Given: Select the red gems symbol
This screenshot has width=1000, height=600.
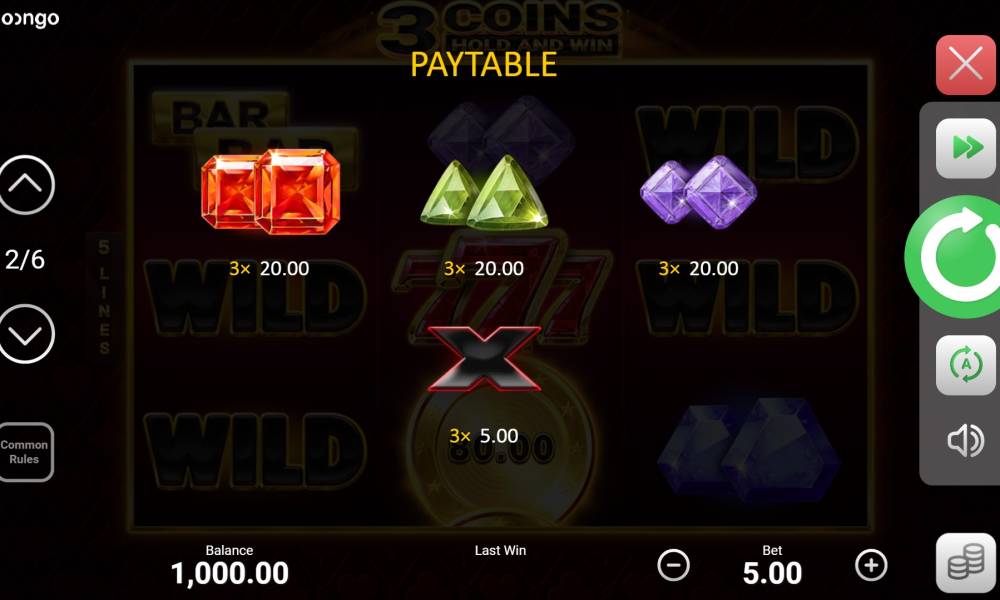Looking at the screenshot, I should tap(270, 192).
